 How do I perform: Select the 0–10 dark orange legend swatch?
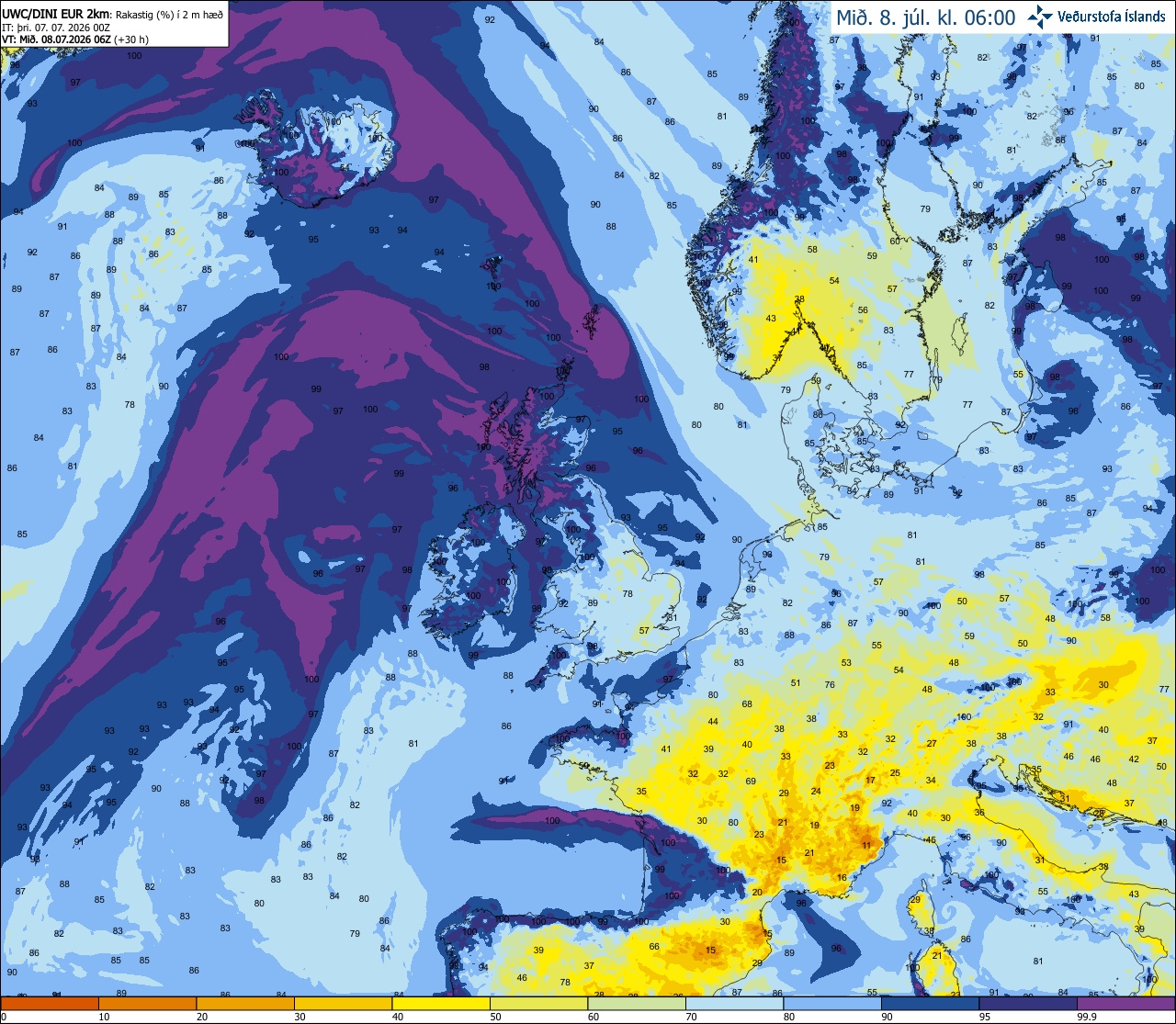coord(50,1004)
